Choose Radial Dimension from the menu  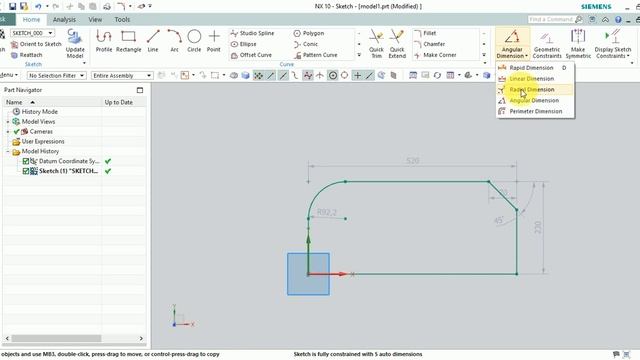click(535, 89)
